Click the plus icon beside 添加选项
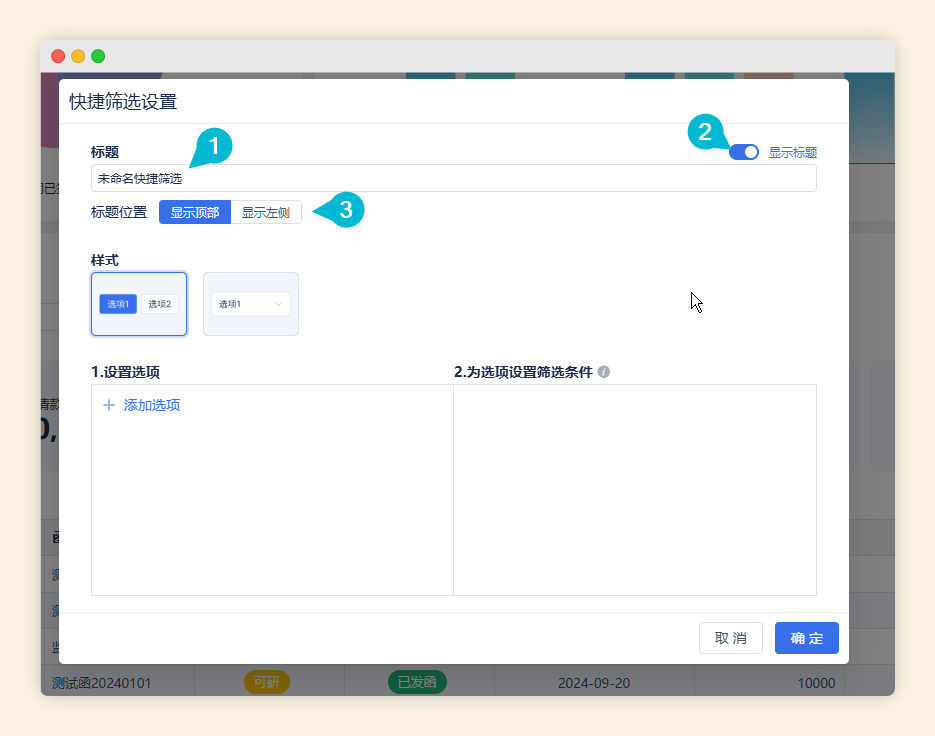Viewport: 935px width, 736px height. (x=109, y=405)
